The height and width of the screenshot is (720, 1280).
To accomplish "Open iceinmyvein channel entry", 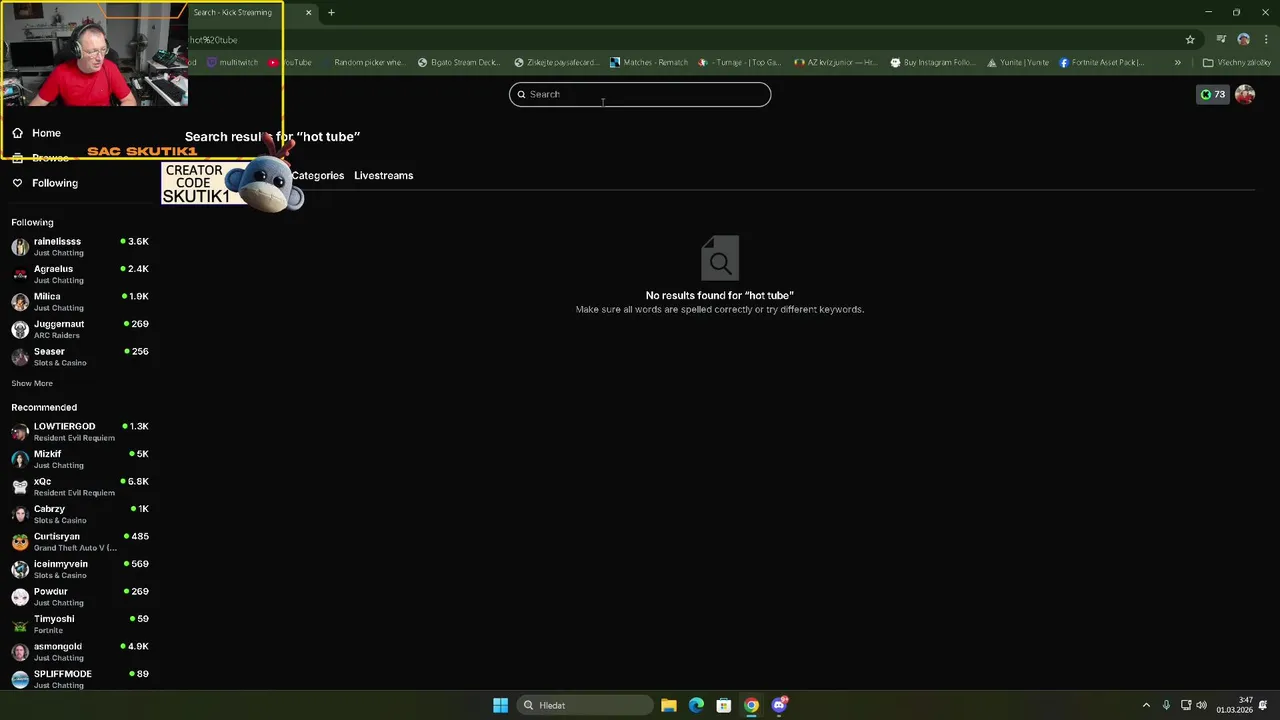I will pos(80,569).
